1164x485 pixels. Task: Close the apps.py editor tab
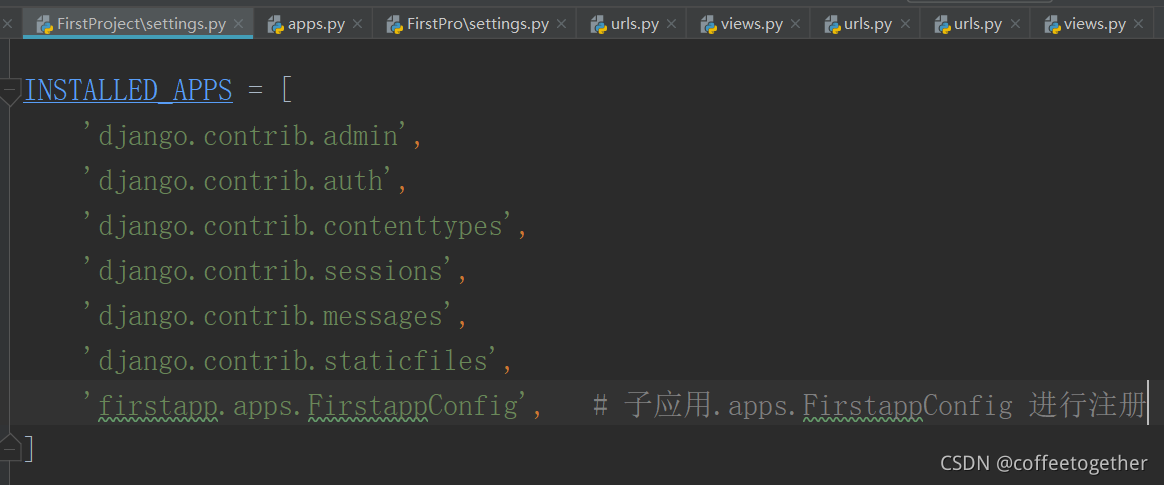(x=355, y=24)
